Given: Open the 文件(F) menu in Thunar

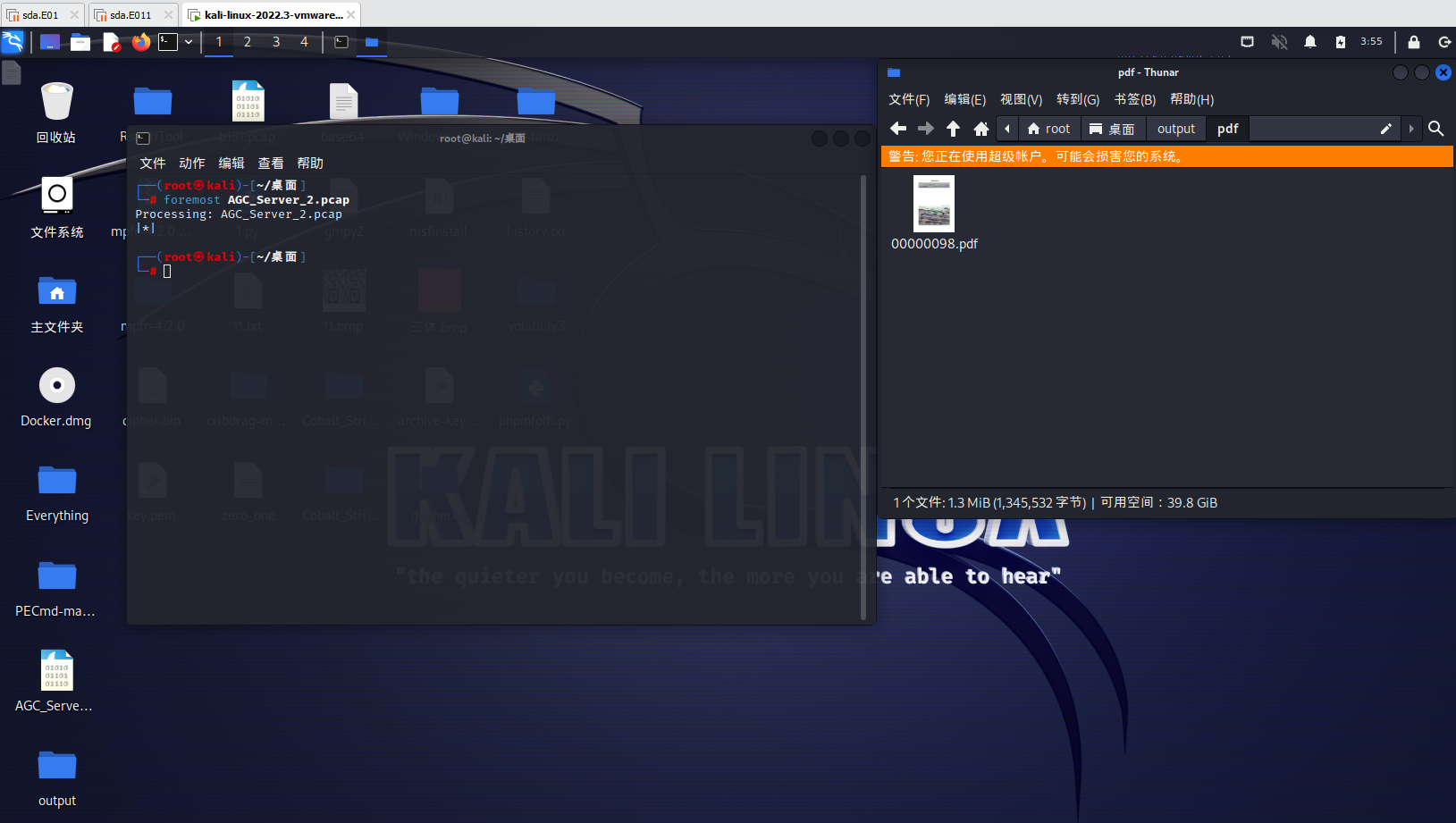Looking at the screenshot, I should click(909, 99).
